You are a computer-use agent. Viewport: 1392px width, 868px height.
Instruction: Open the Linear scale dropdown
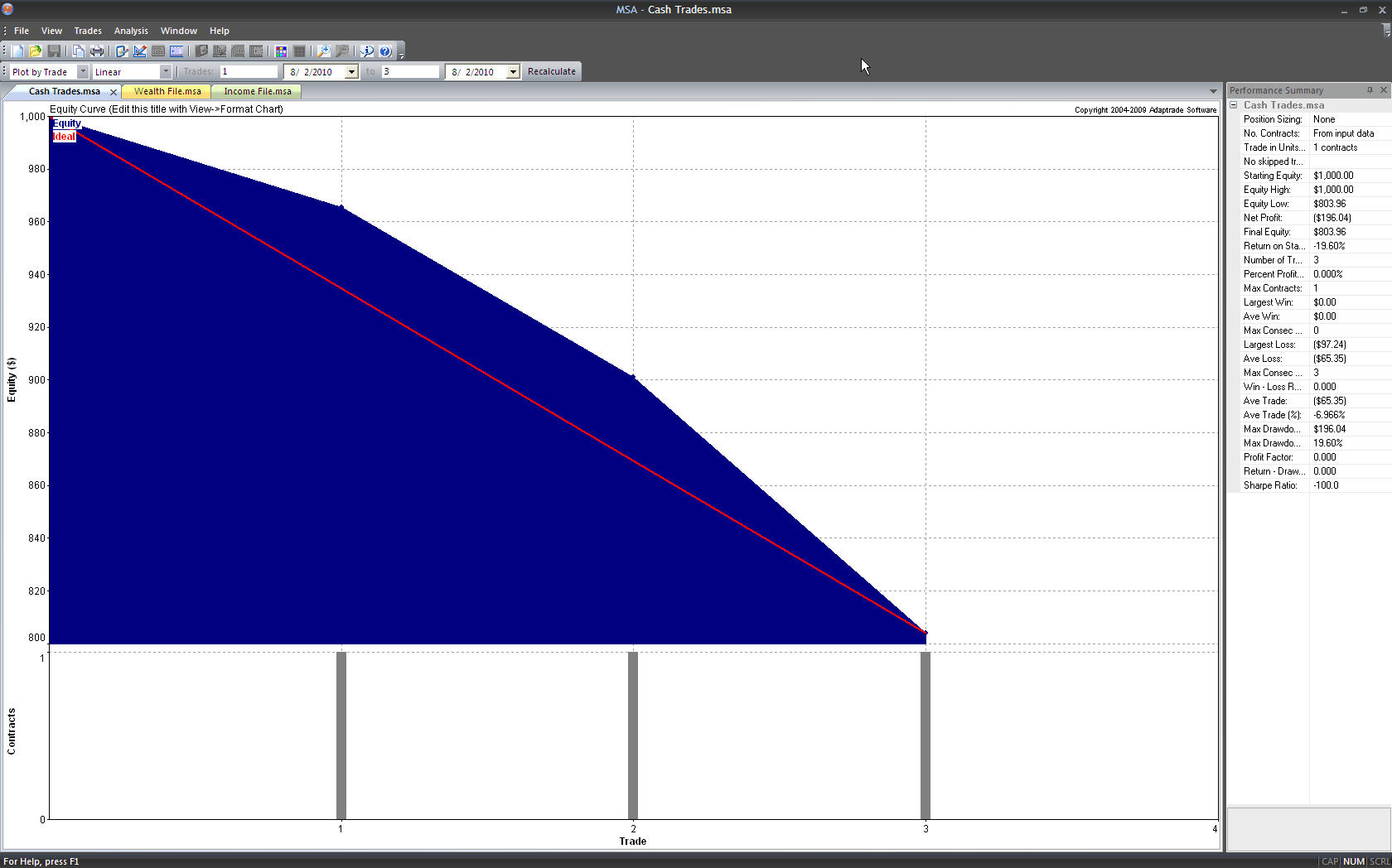tap(166, 72)
